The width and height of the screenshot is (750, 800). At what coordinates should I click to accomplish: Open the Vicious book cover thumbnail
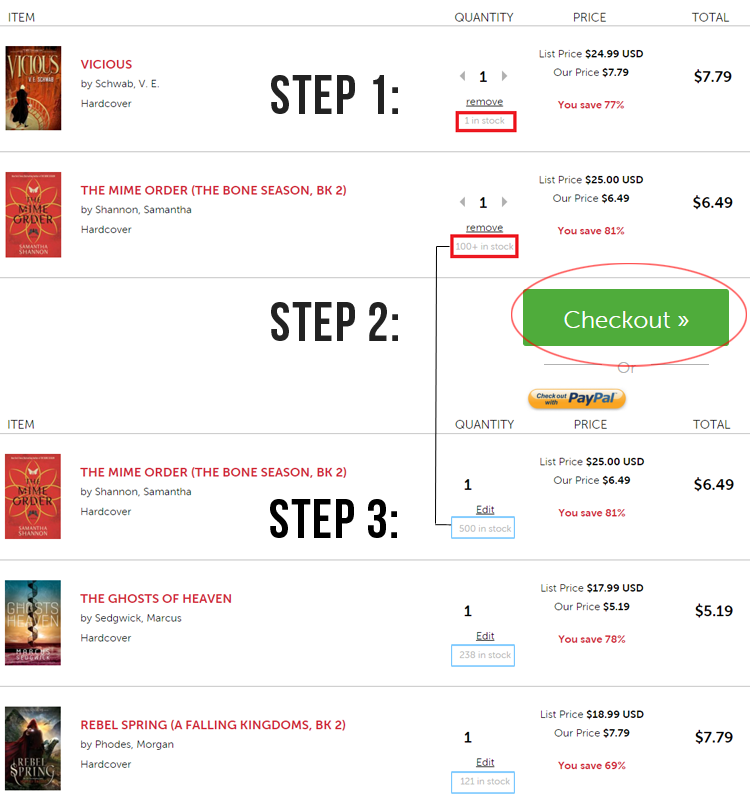(33, 88)
